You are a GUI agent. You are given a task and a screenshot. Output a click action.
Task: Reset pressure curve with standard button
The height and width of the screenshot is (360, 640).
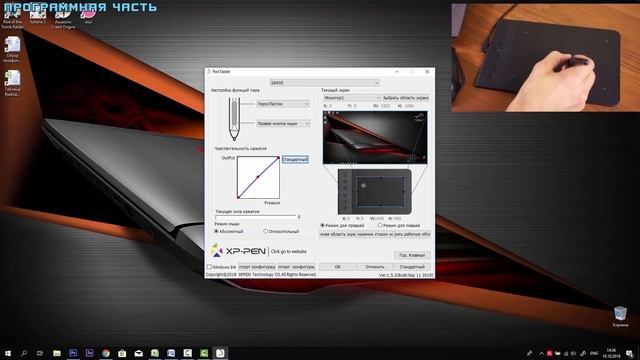point(295,160)
